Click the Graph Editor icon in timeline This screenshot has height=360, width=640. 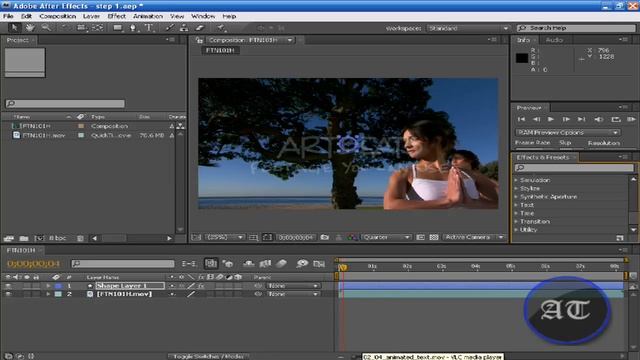(319, 264)
